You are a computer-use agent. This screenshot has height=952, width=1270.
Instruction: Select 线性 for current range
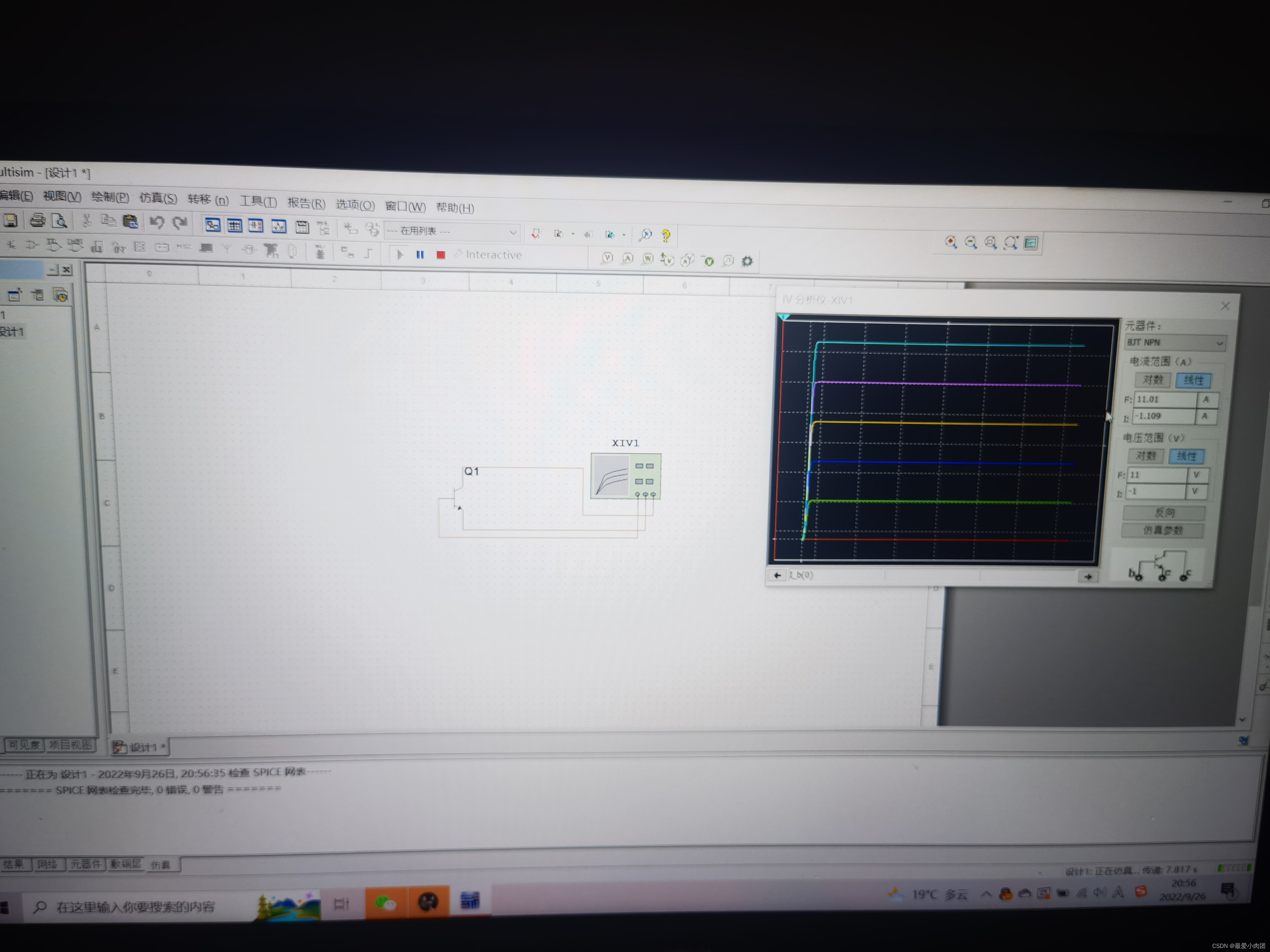coord(1194,380)
